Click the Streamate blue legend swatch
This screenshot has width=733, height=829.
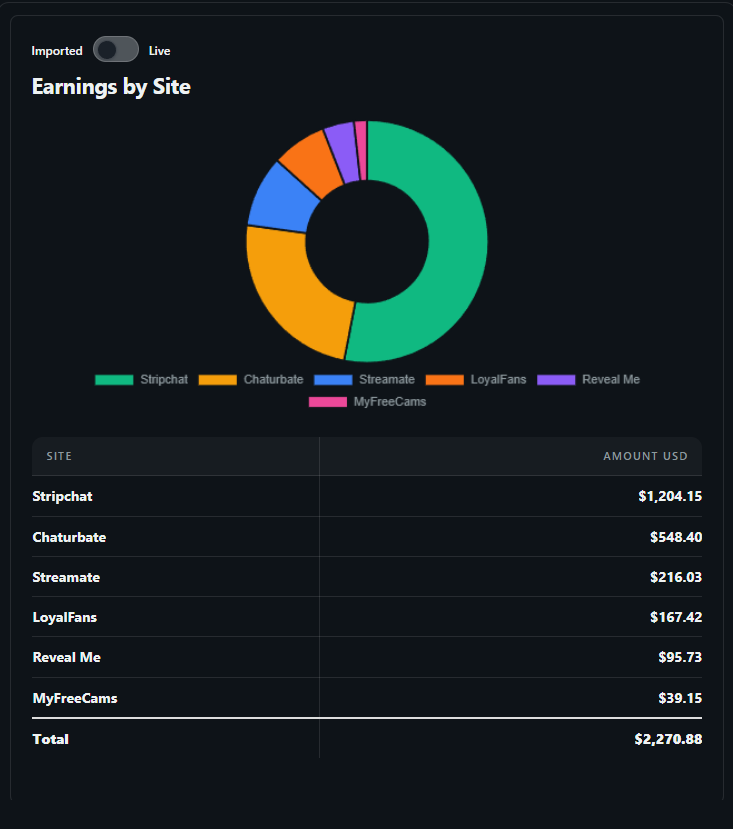(x=333, y=380)
